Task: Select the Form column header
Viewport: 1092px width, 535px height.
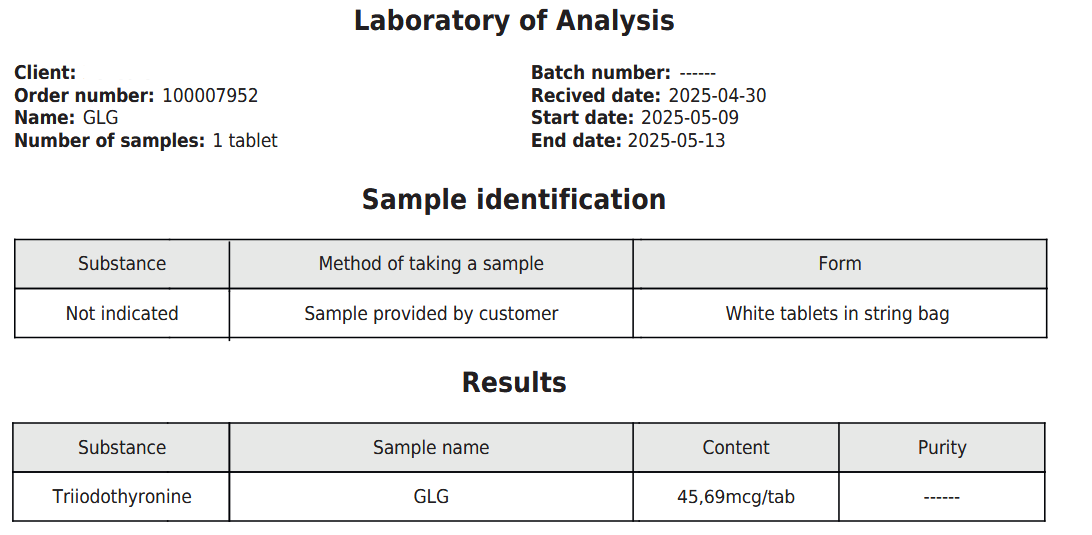Action: tap(840, 263)
